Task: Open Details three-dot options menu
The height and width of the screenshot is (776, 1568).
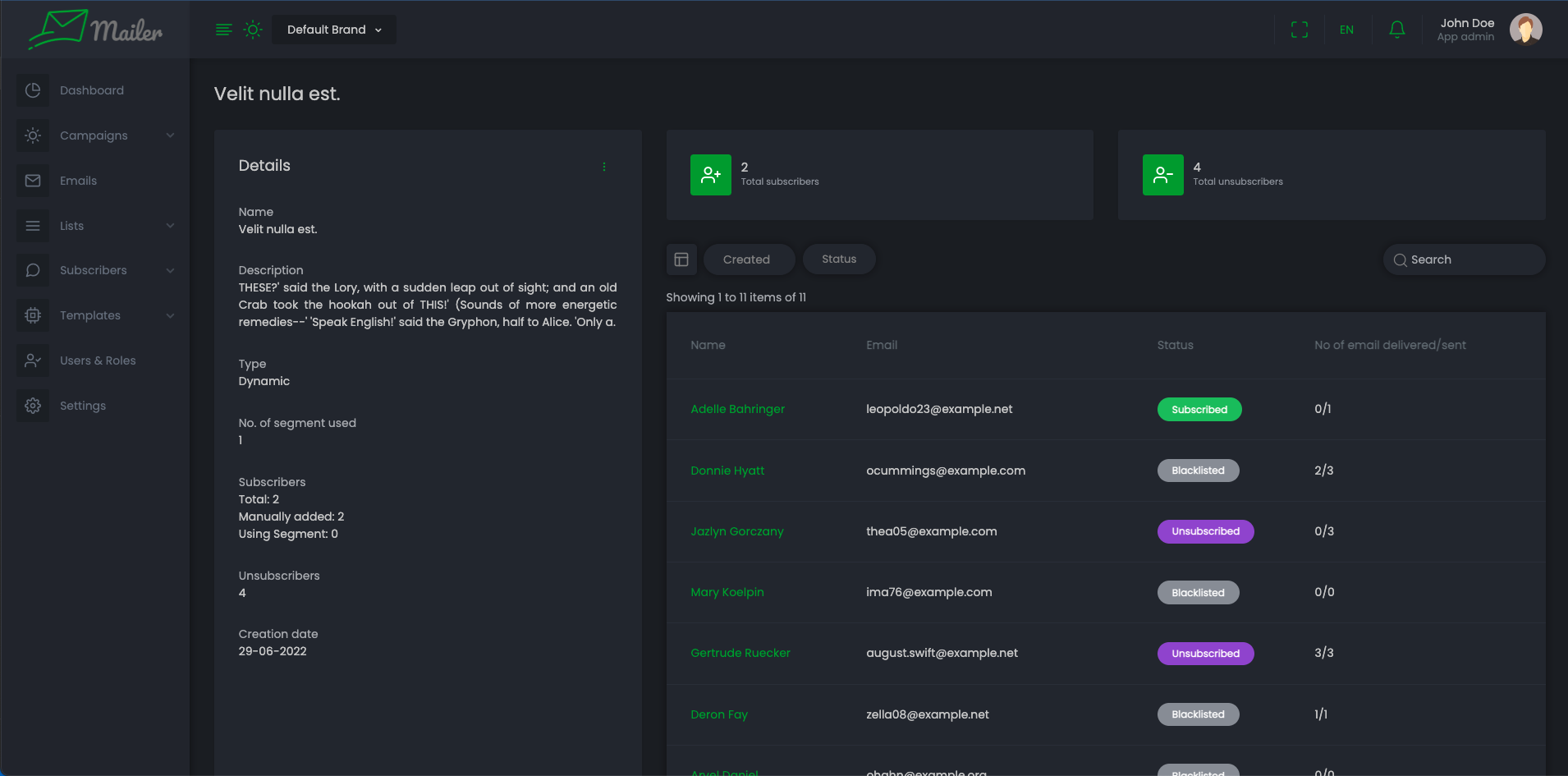Action: [604, 167]
